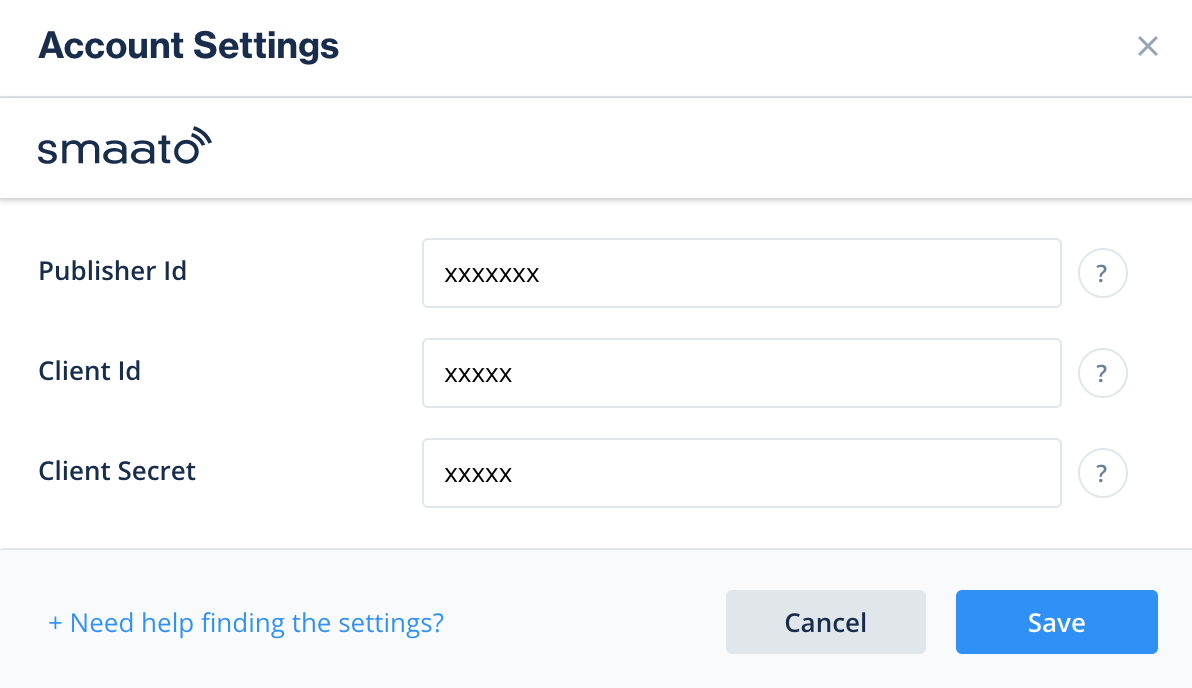Click the Account Settings dialog title

click(188, 46)
